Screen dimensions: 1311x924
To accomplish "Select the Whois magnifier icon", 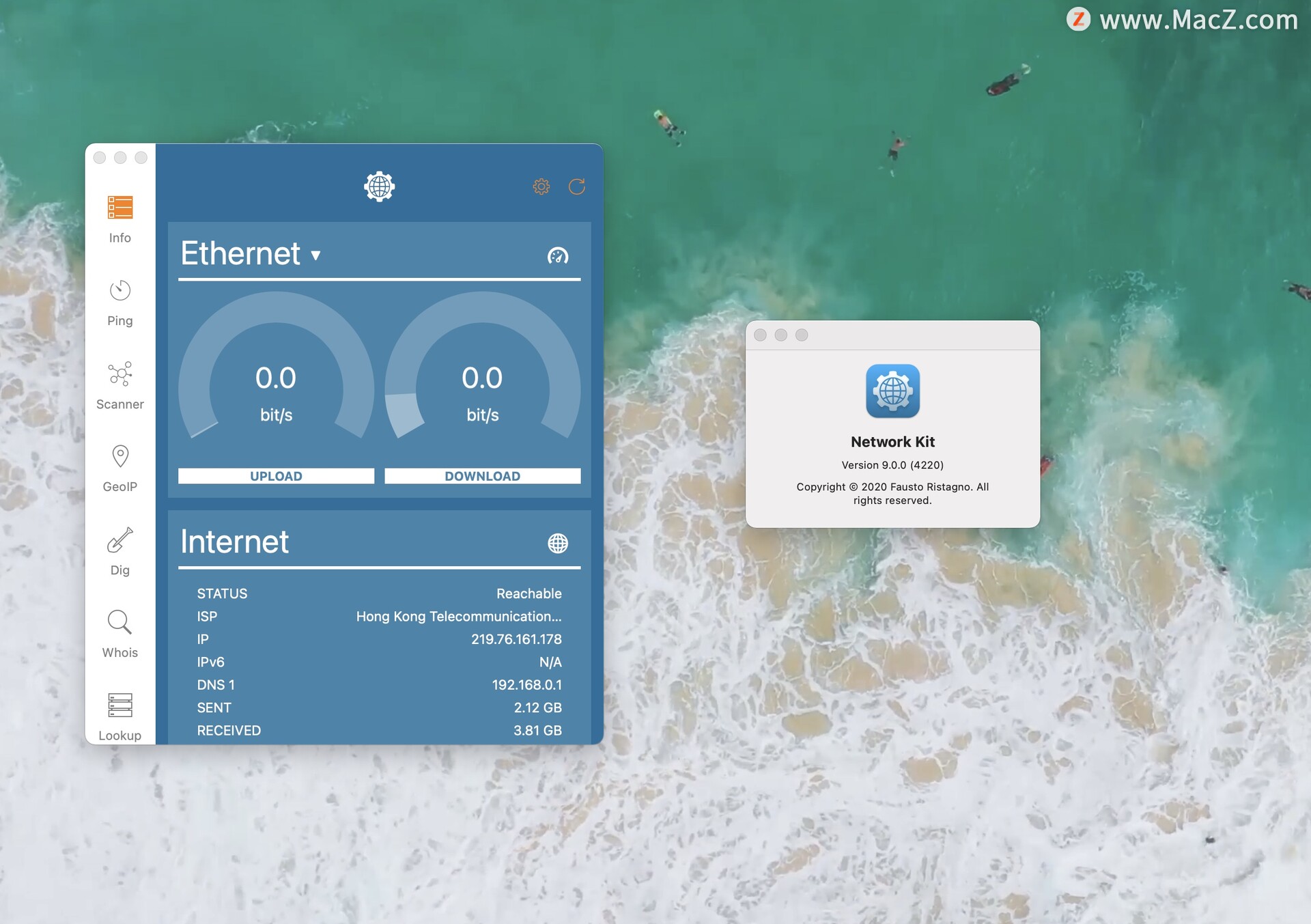I will [x=119, y=622].
